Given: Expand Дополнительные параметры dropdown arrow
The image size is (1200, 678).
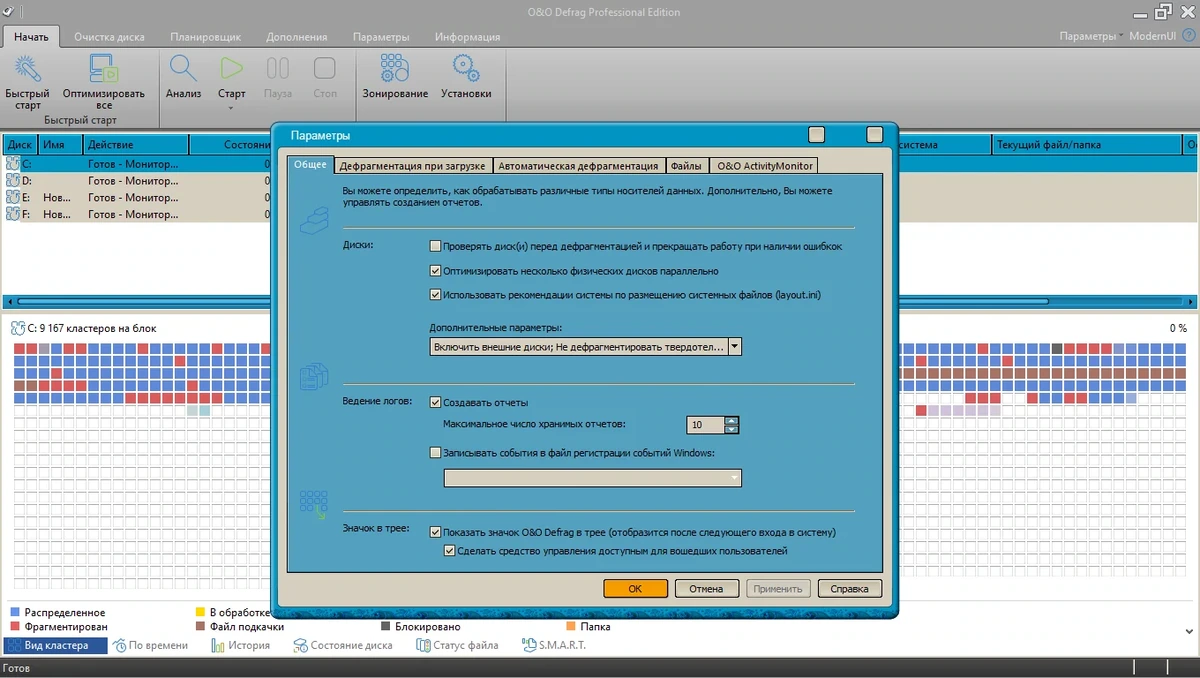Looking at the screenshot, I should [735, 346].
